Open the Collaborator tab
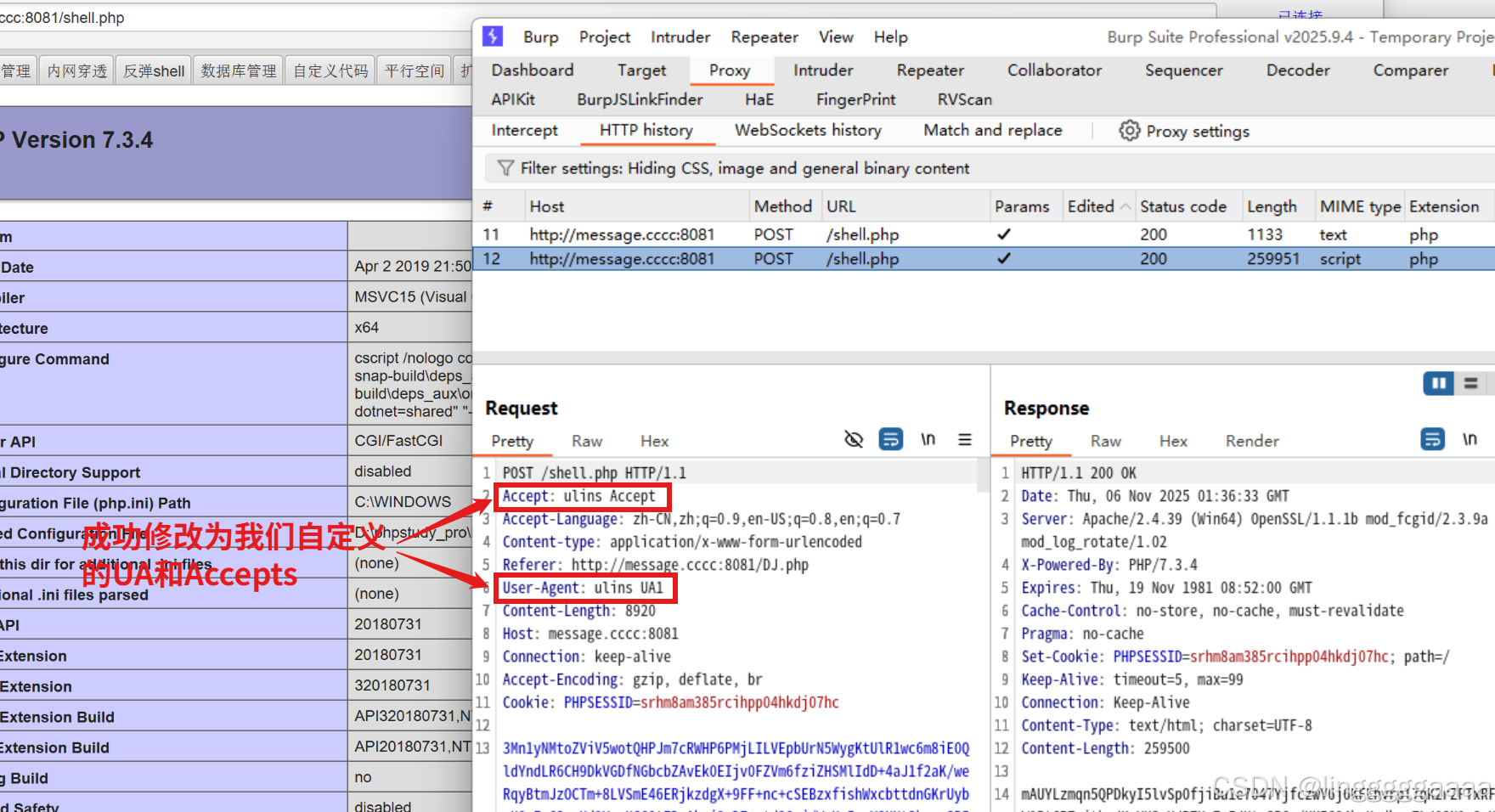Viewport: 1495px width, 812px height. pyautogui.click(x=1054, y=70)
